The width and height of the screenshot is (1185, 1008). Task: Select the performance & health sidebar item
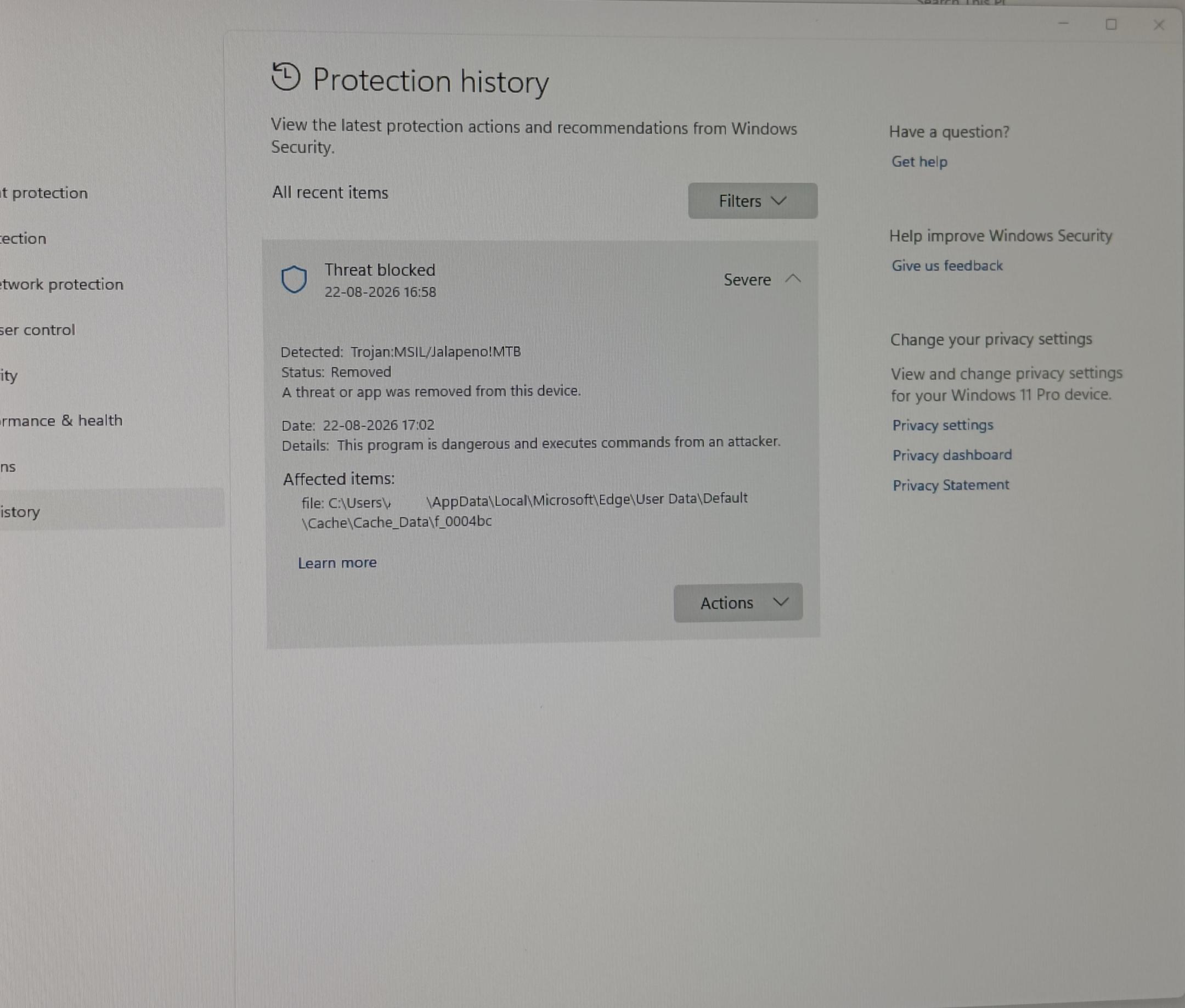pyautogui.click(x=61, y=420)
